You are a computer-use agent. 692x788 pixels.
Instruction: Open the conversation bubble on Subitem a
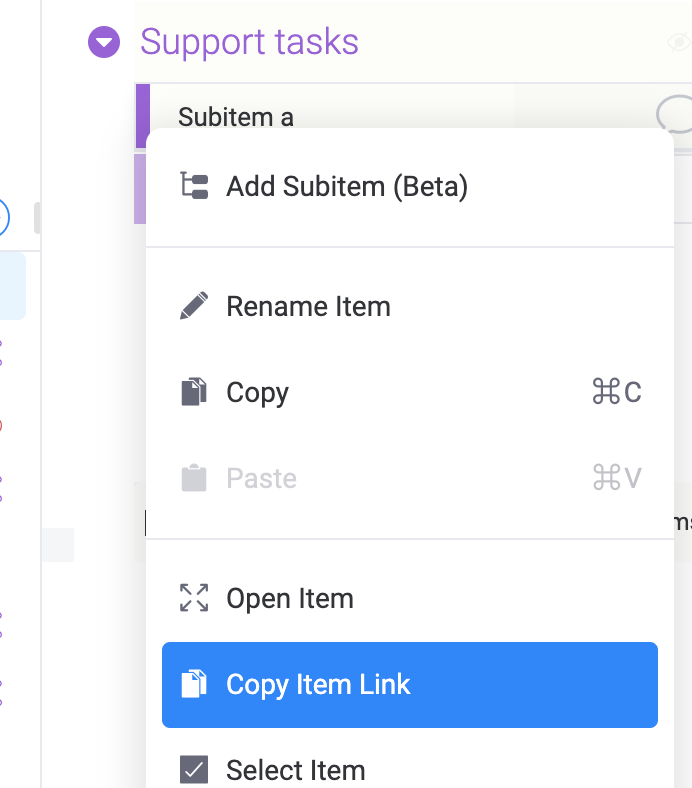tap(675, 114)
